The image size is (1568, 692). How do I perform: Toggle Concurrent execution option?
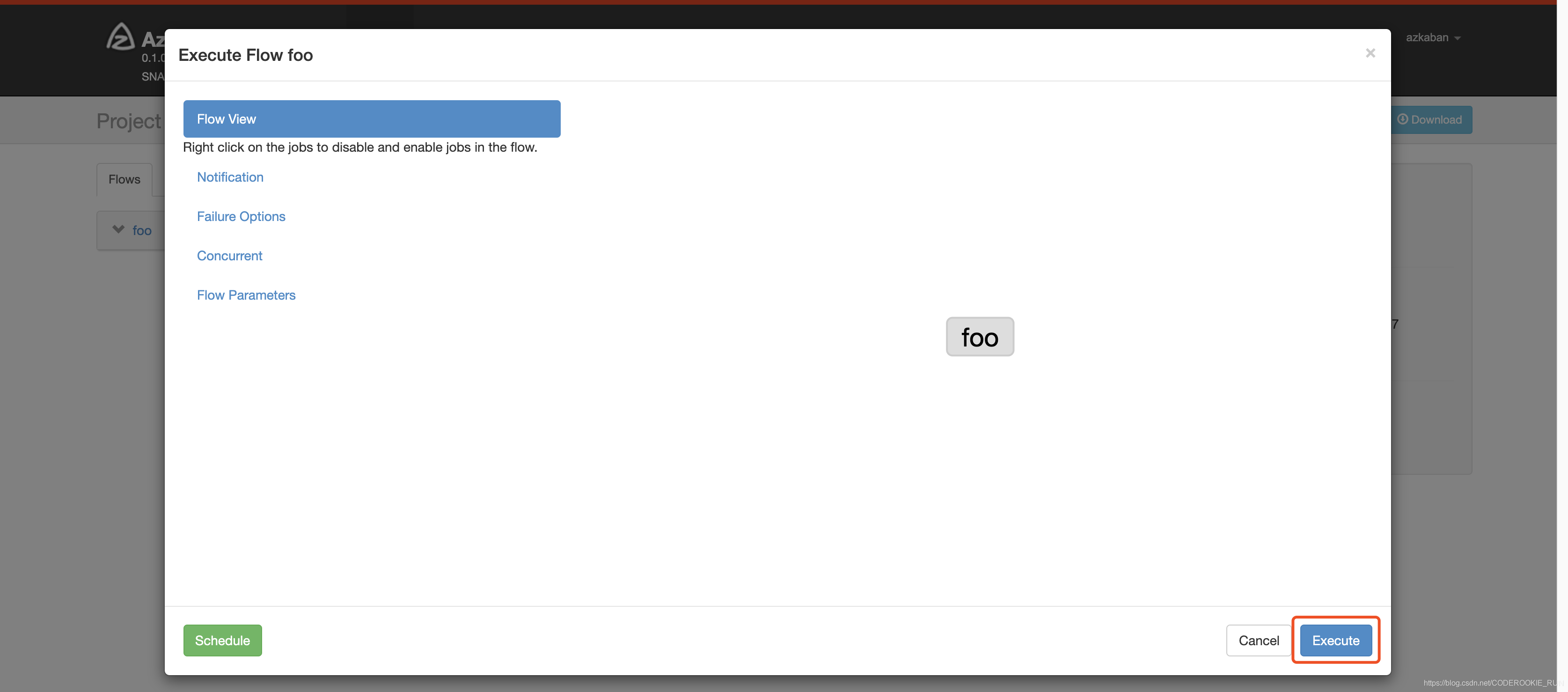229,254
